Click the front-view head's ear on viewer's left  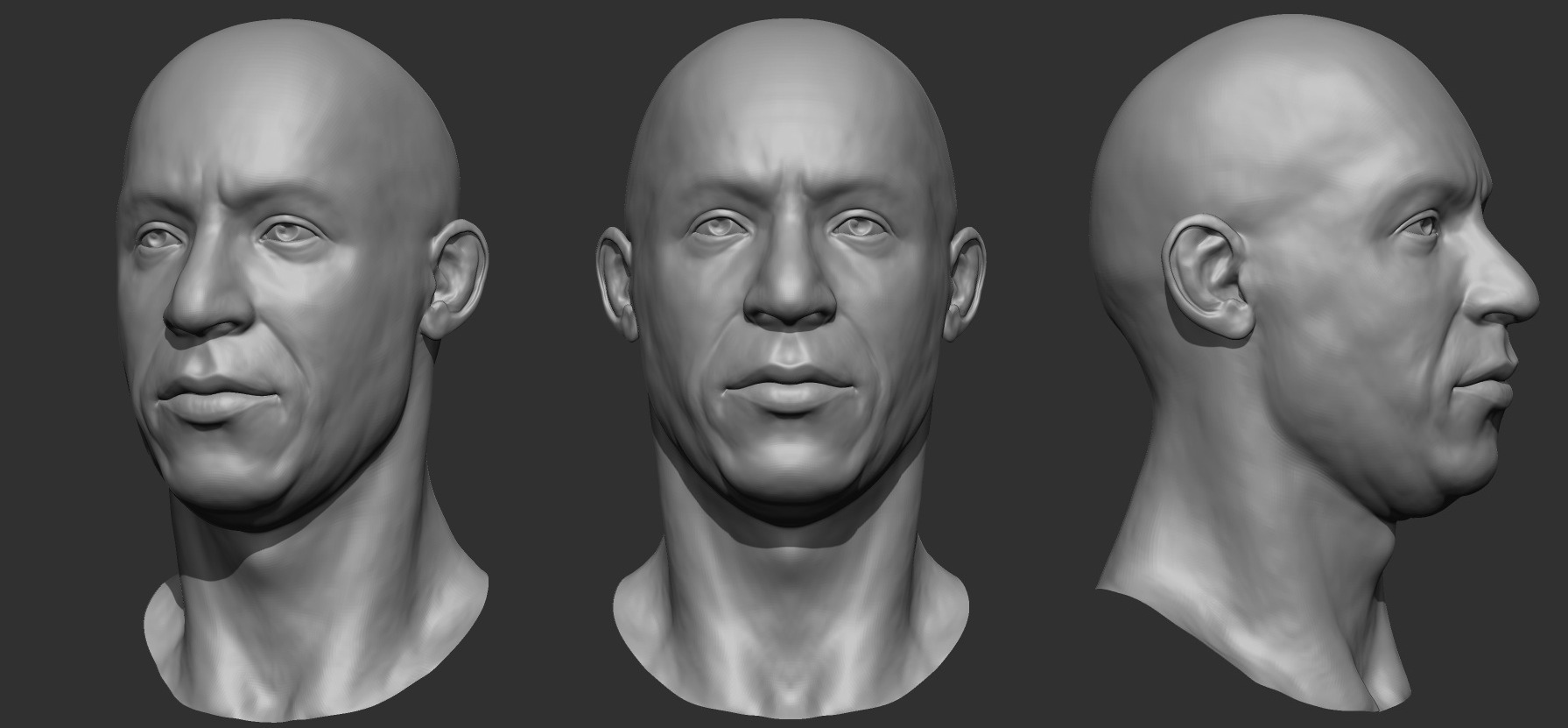616,280
